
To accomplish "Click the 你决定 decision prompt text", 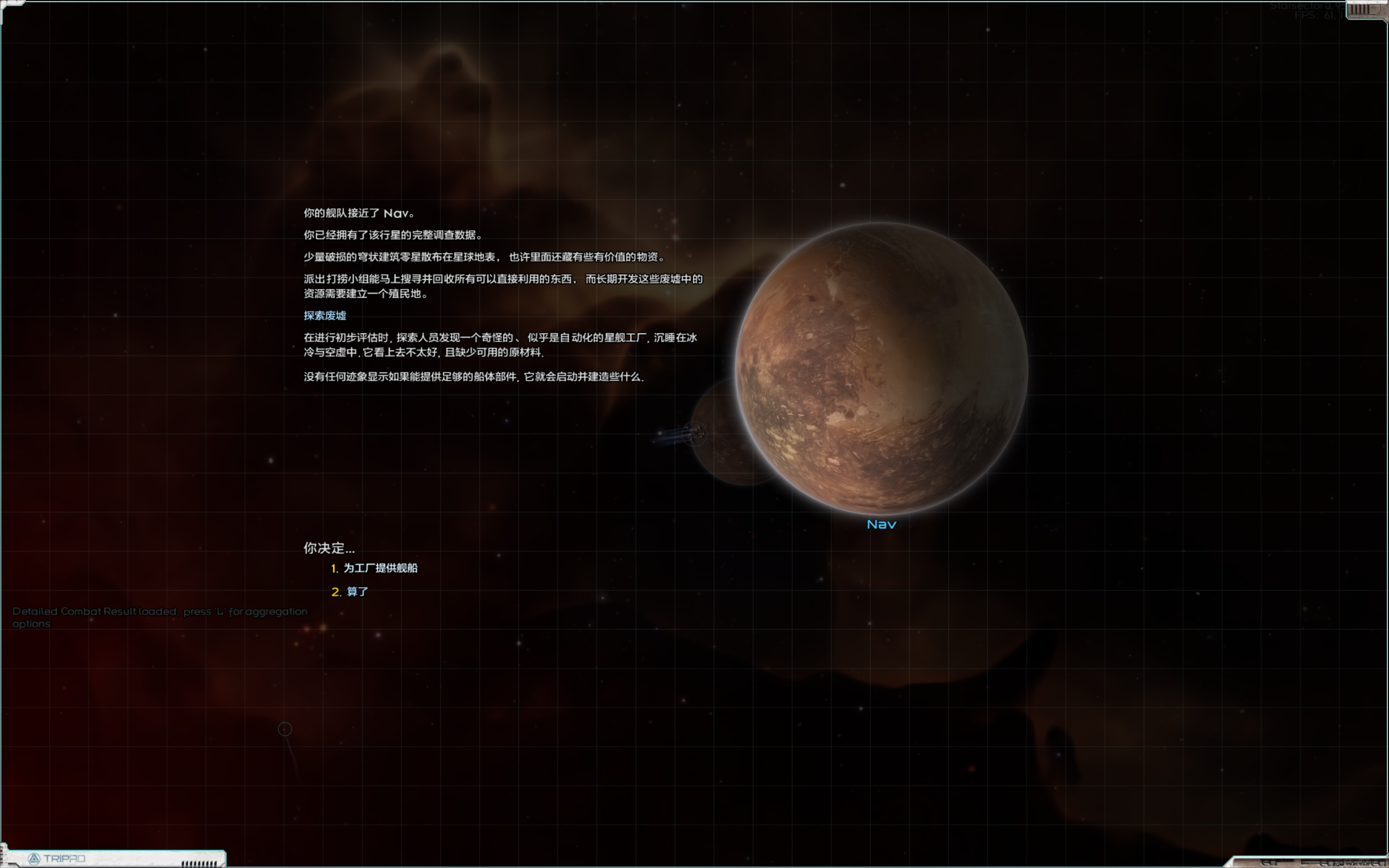I will (x=330, y=548).
